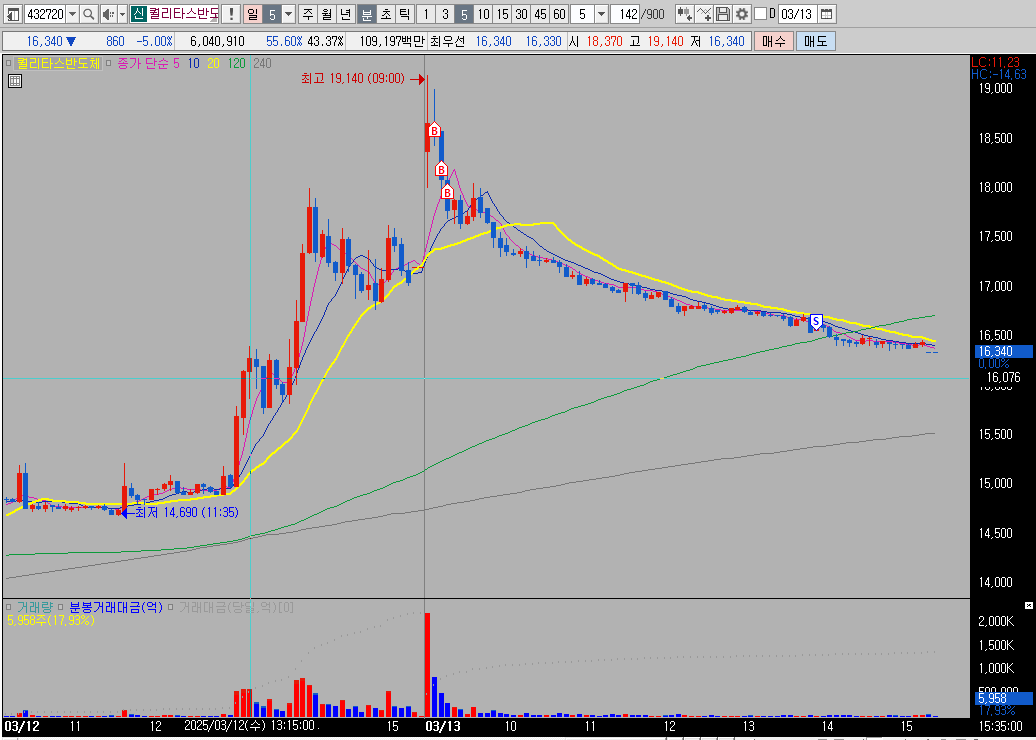Click the speaker sound alert icon

point(107,13)
